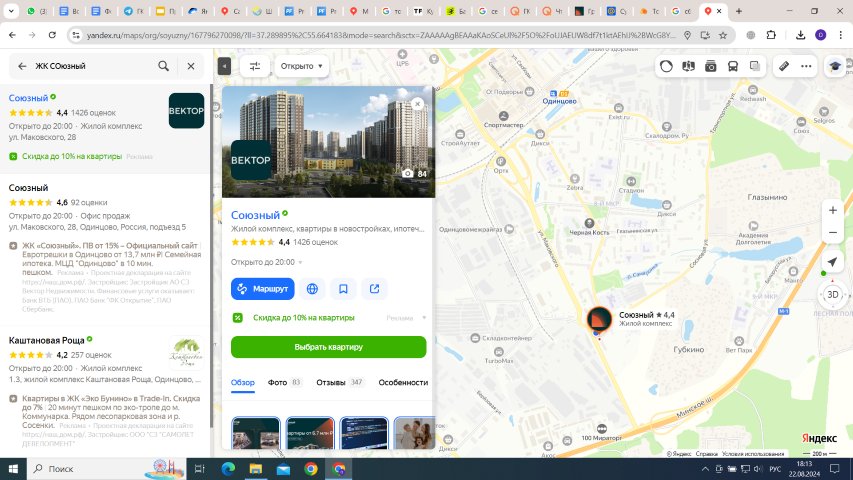Zoom out the map
Screen dimensions: 853x480
832,232
